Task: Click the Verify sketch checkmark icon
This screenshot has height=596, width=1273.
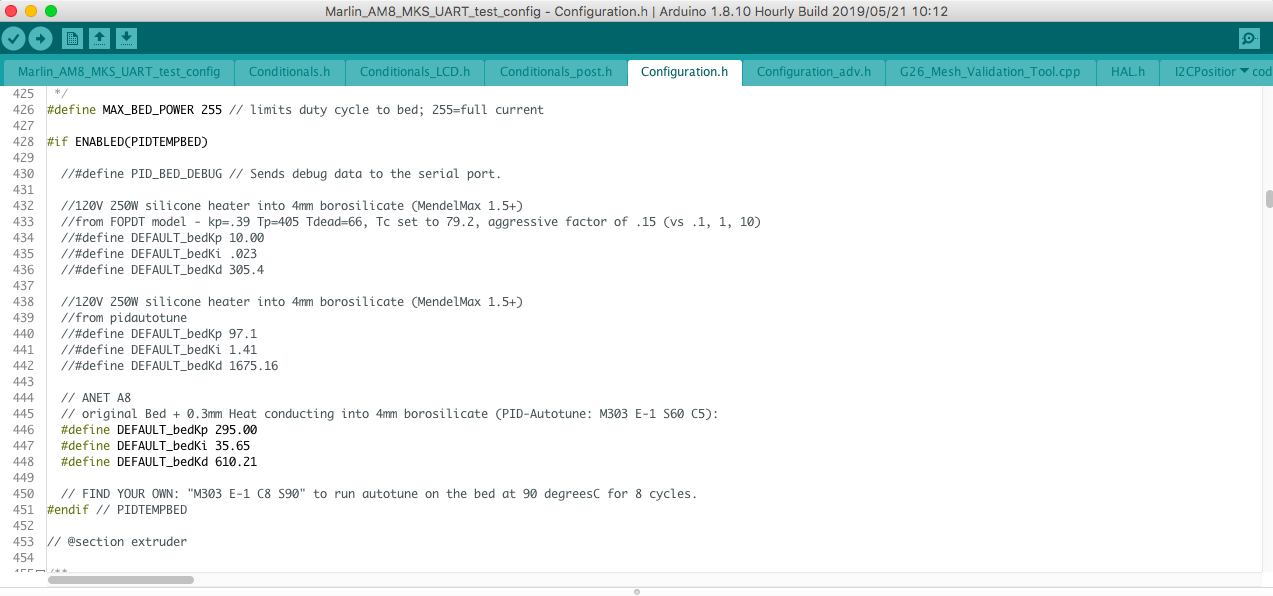Action: click(13, 38)
